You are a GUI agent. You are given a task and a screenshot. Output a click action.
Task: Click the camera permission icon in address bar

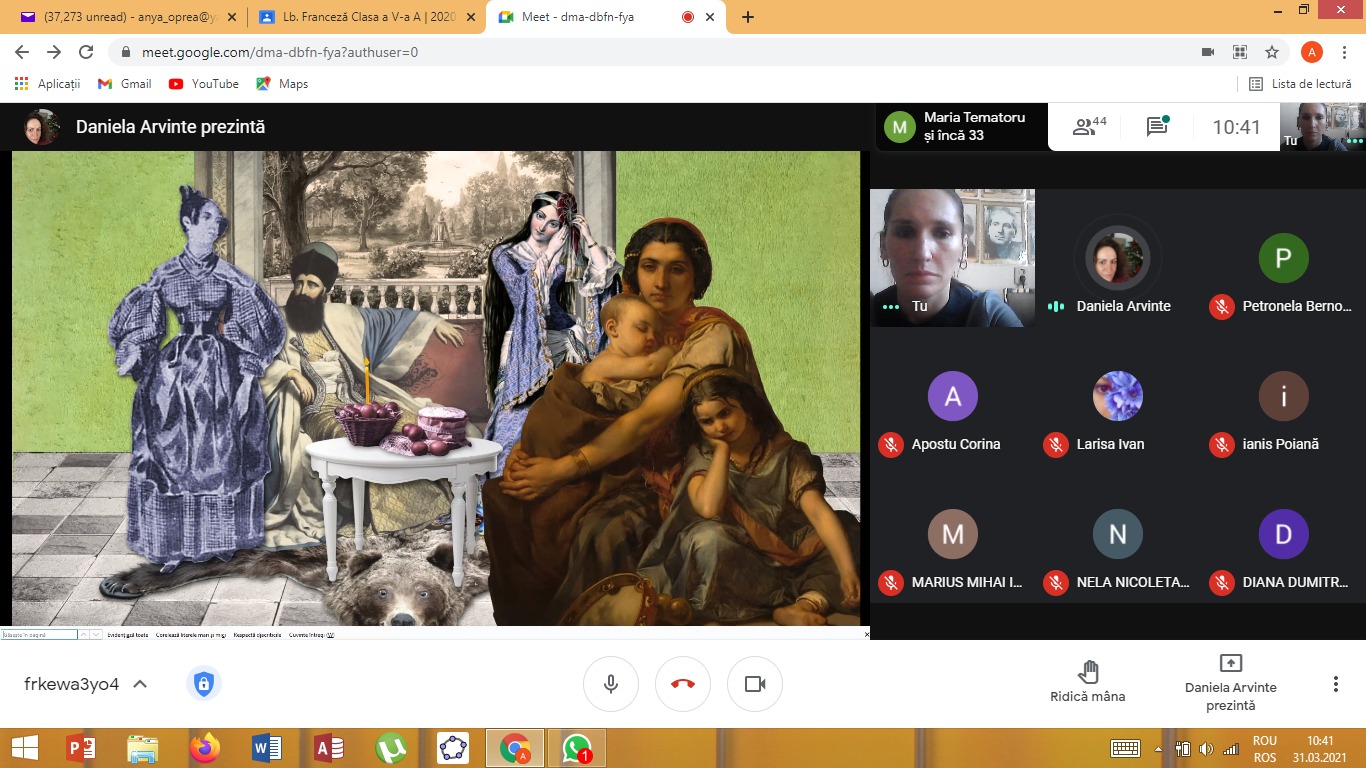coord(1207,52)
